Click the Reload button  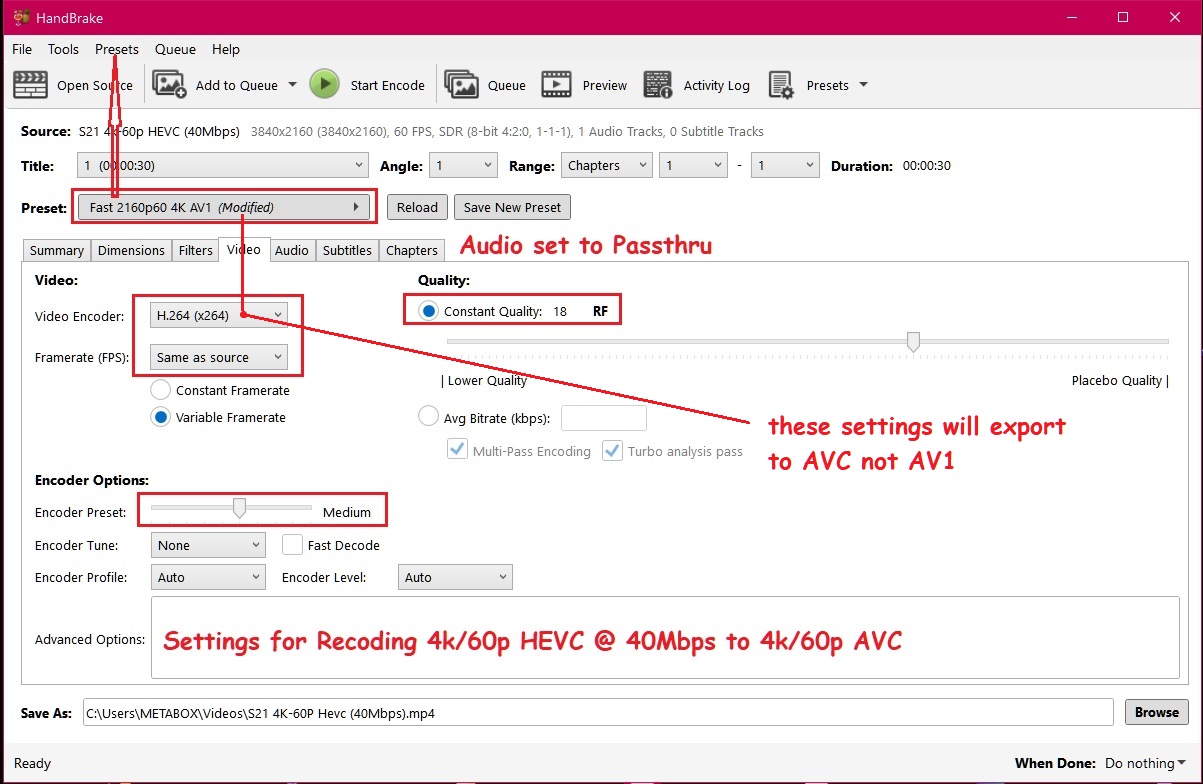[417, 207]
